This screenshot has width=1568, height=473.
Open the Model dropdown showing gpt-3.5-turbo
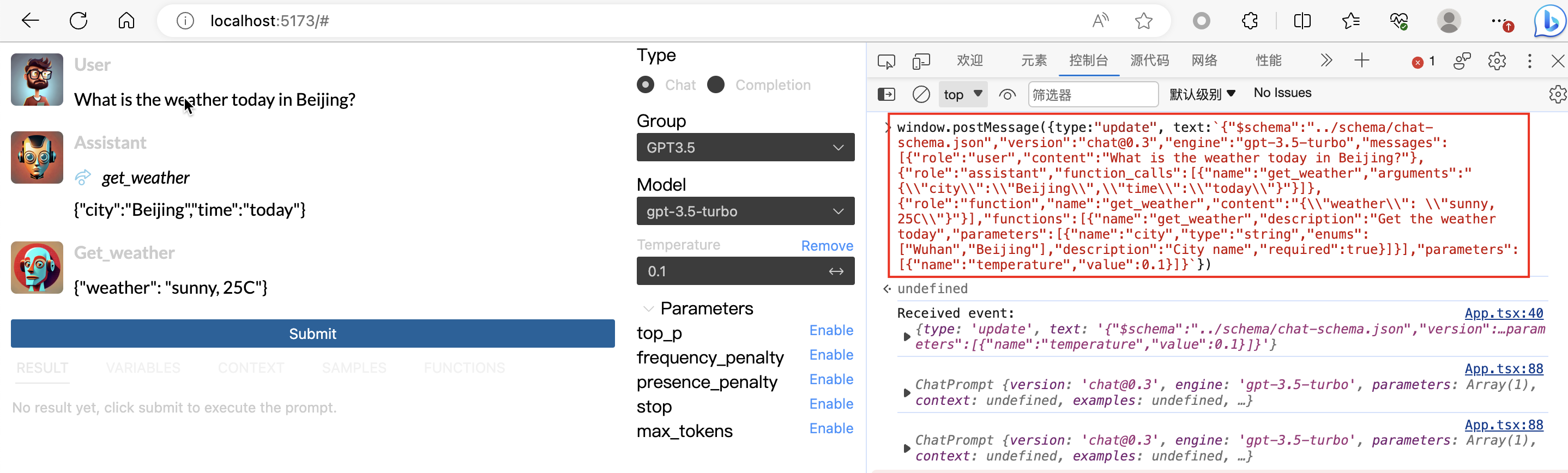coord(745,211)
